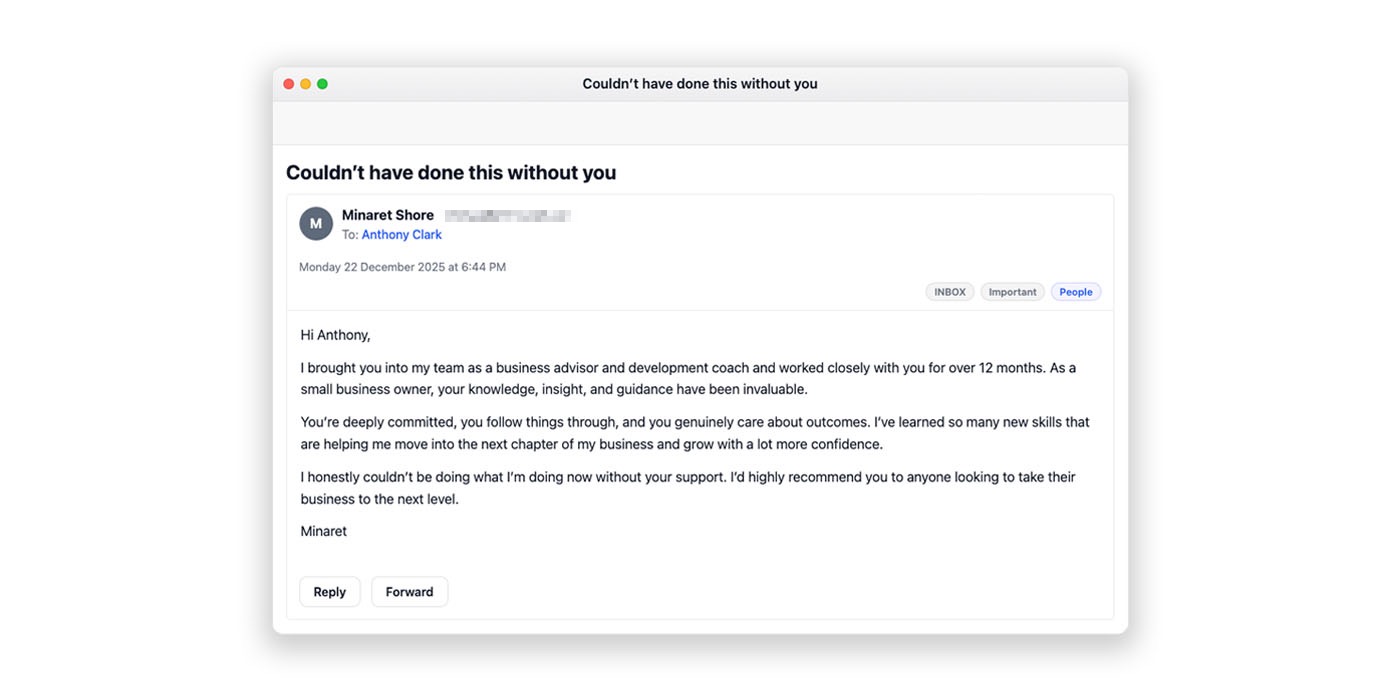This screenshot has height=700, width=1400.
Task: Click the Important label tag
Action: point(1012,292)
